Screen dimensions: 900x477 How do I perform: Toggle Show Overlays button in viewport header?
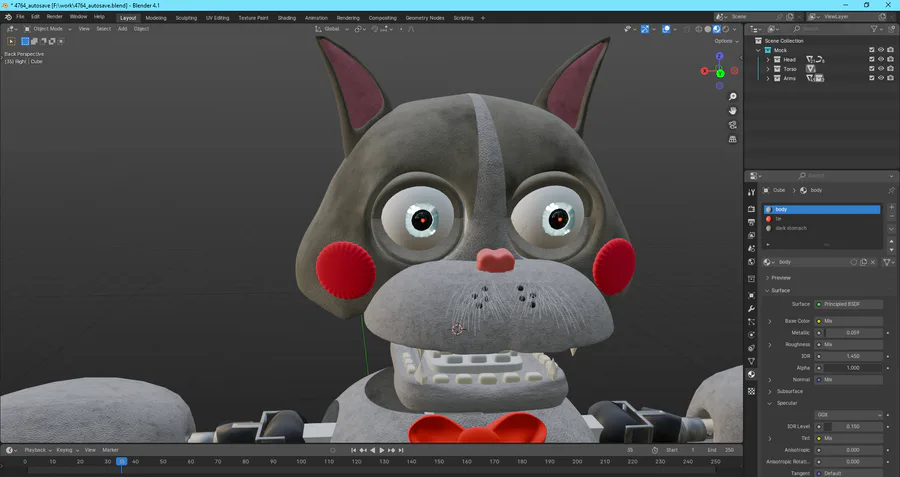(x=666, y=29)
